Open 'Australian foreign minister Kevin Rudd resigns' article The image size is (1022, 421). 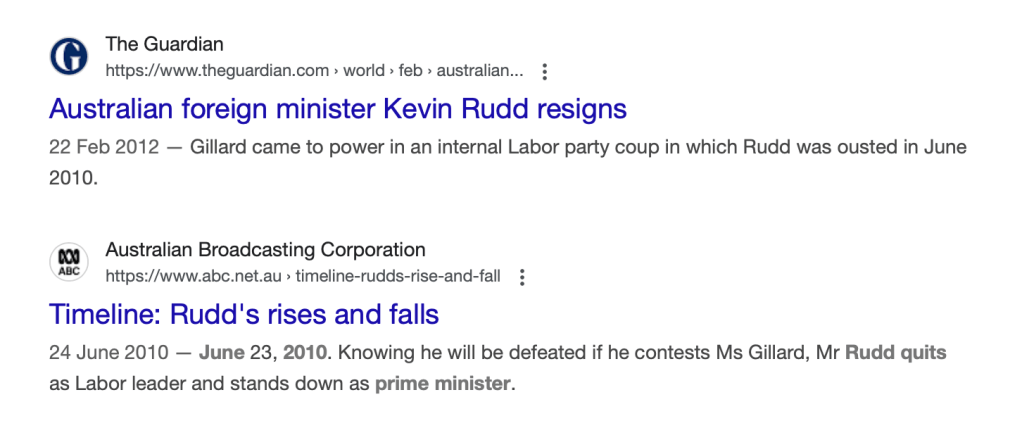(338, 108)
